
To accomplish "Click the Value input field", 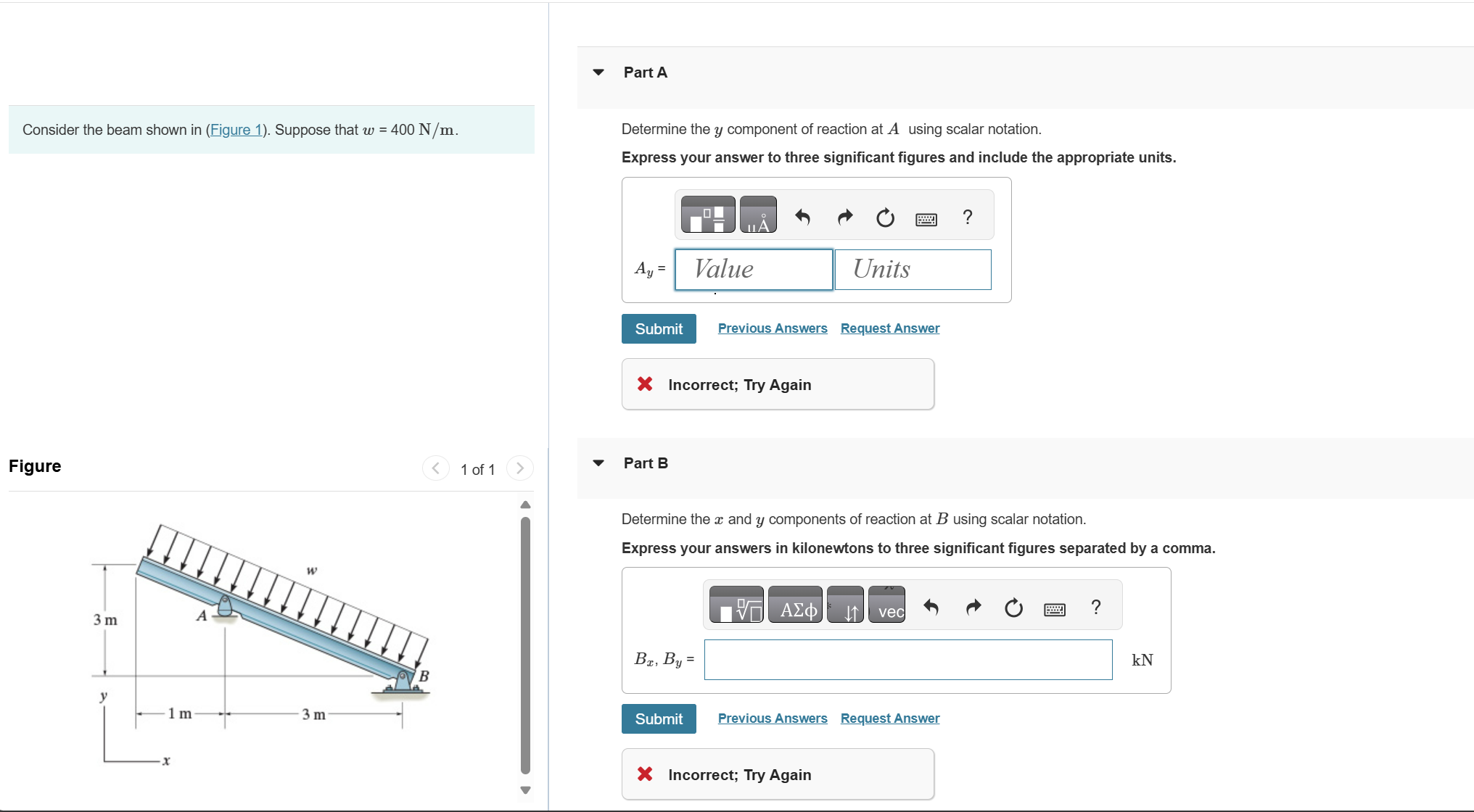I will [753, 269].
